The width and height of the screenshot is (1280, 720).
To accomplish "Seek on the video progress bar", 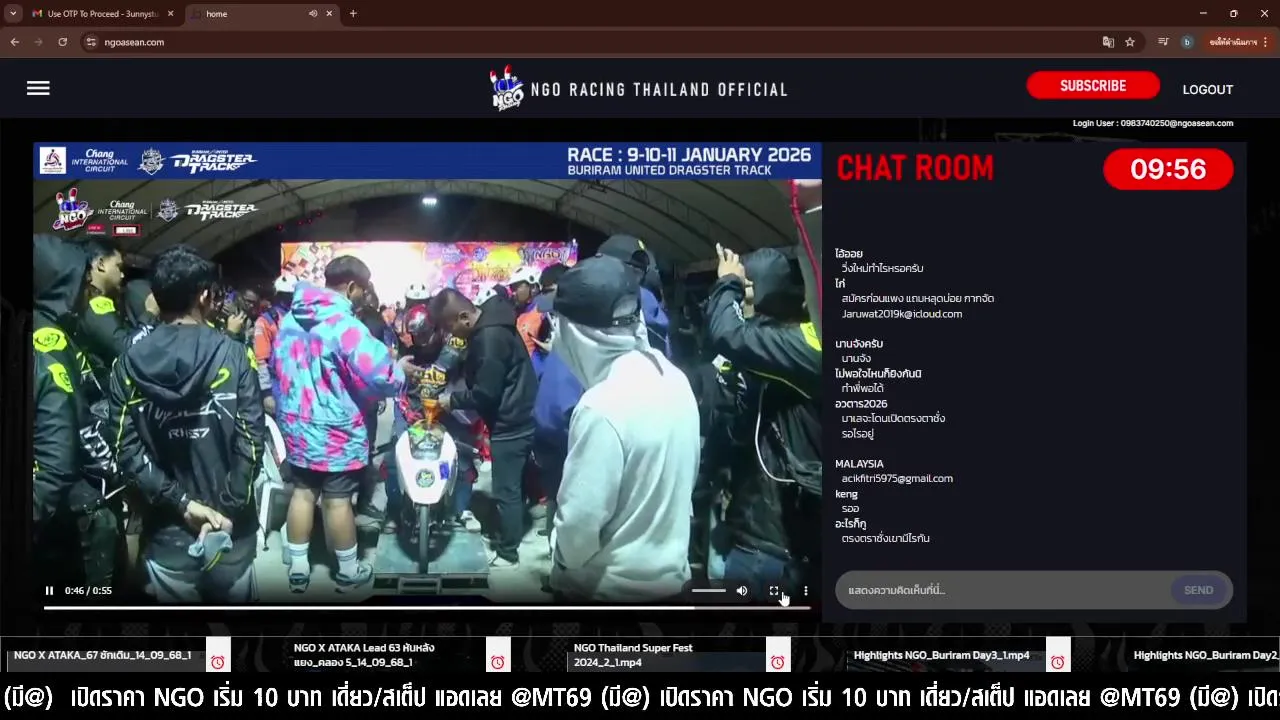I will (427, 607).
